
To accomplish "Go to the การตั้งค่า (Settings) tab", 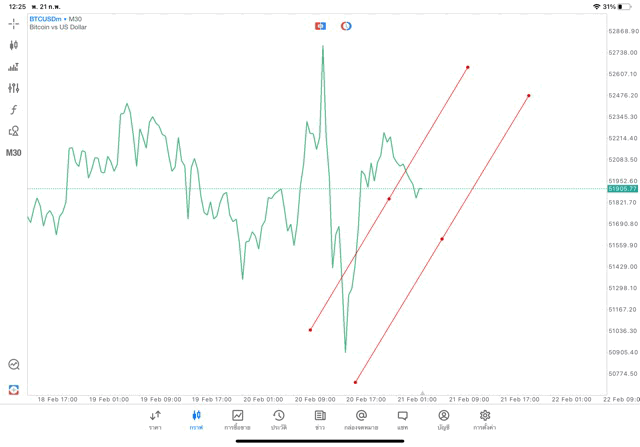I will [x=485, y=419].
